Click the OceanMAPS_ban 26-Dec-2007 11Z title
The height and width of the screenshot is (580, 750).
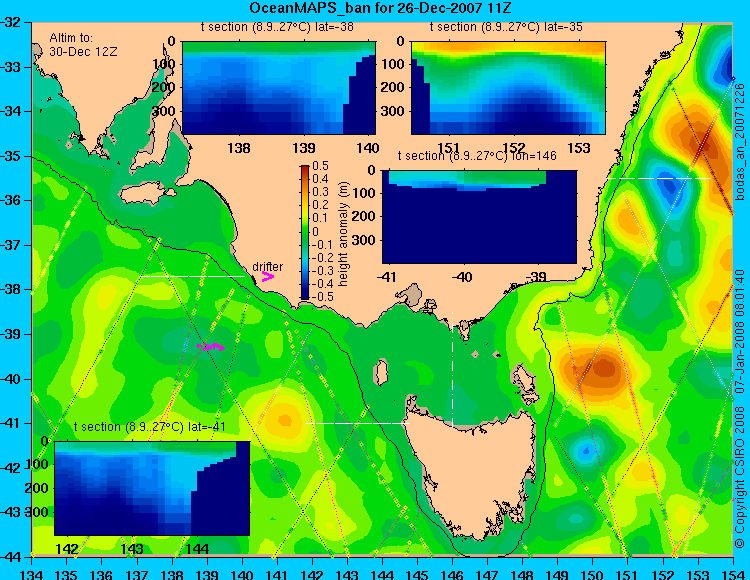click(x=381, y=8)
